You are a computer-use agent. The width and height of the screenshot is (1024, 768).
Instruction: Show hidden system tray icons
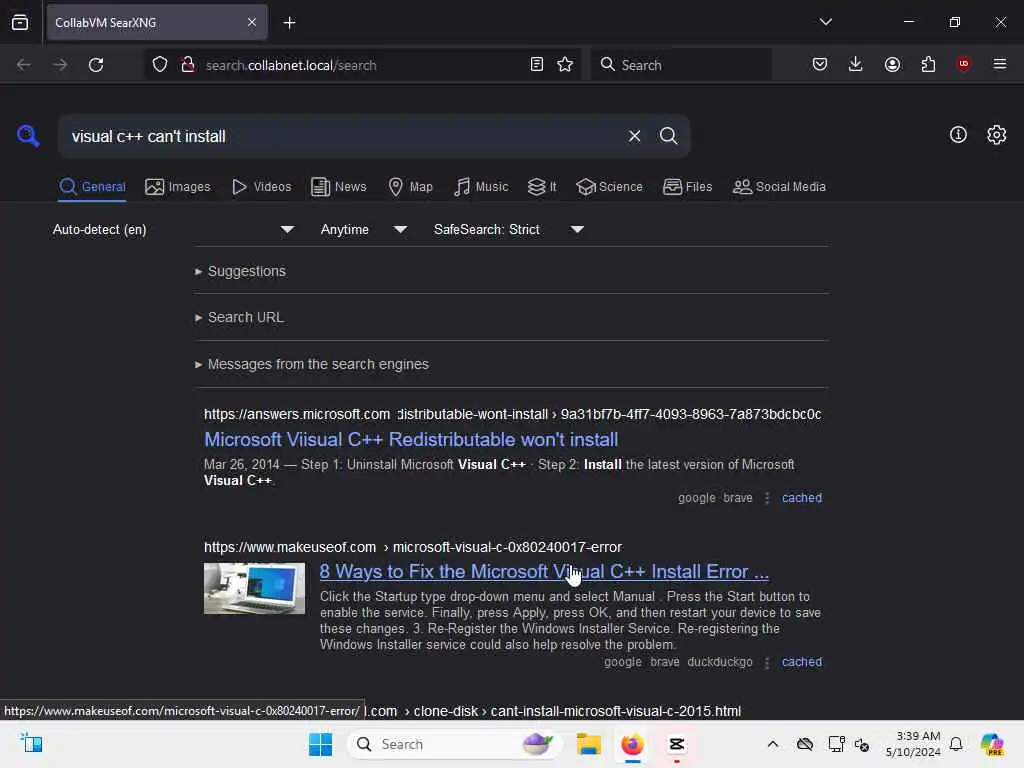773,744
